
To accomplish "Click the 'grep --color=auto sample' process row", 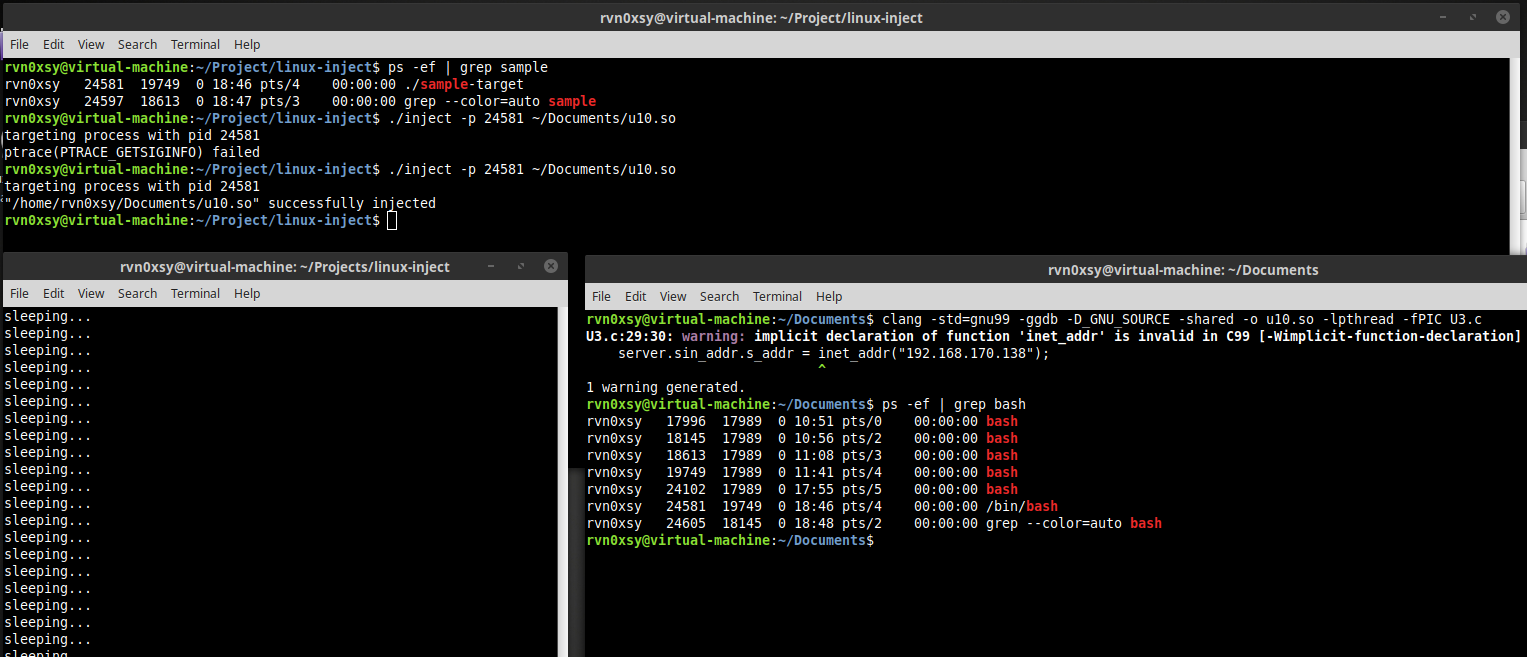I will click(300, 101).
